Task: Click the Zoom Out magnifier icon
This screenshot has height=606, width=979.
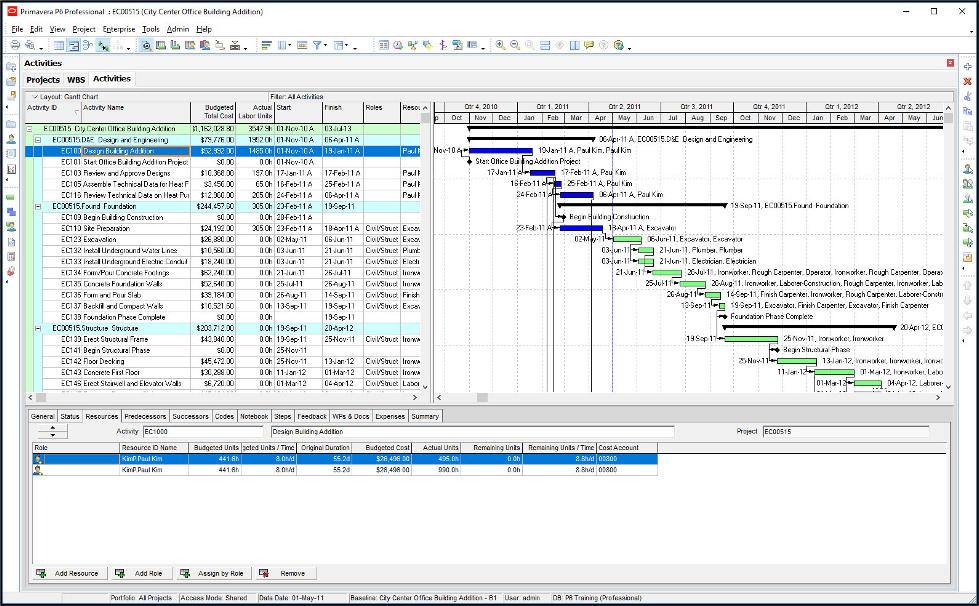Action: click(x=514, y=46)
